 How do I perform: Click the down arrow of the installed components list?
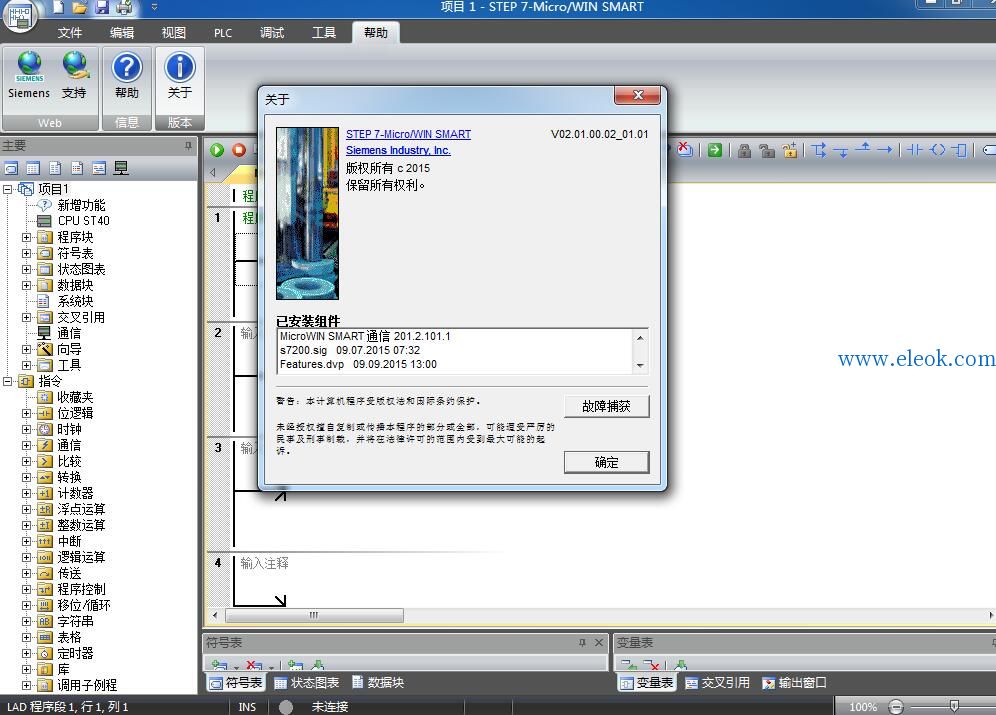(x=640, y=365)
